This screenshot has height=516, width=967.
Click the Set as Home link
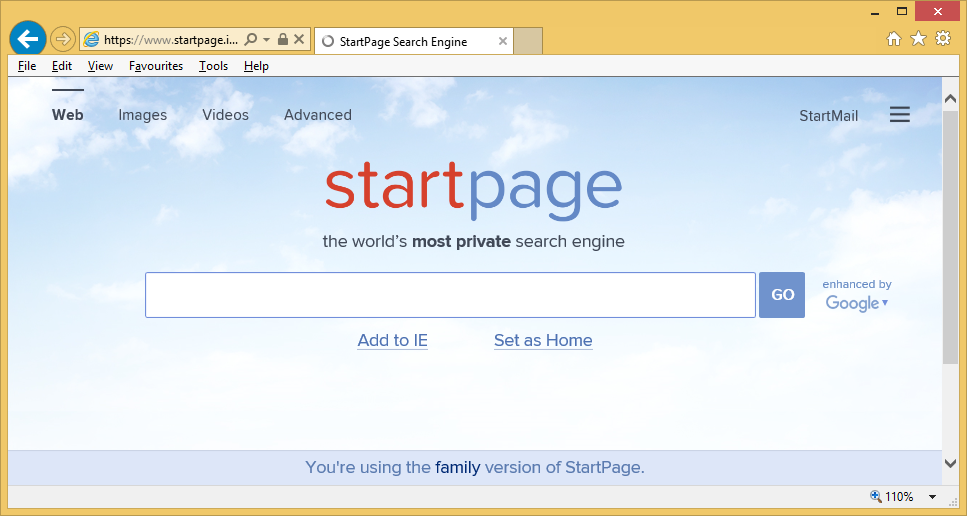click(x=543, y=340)
